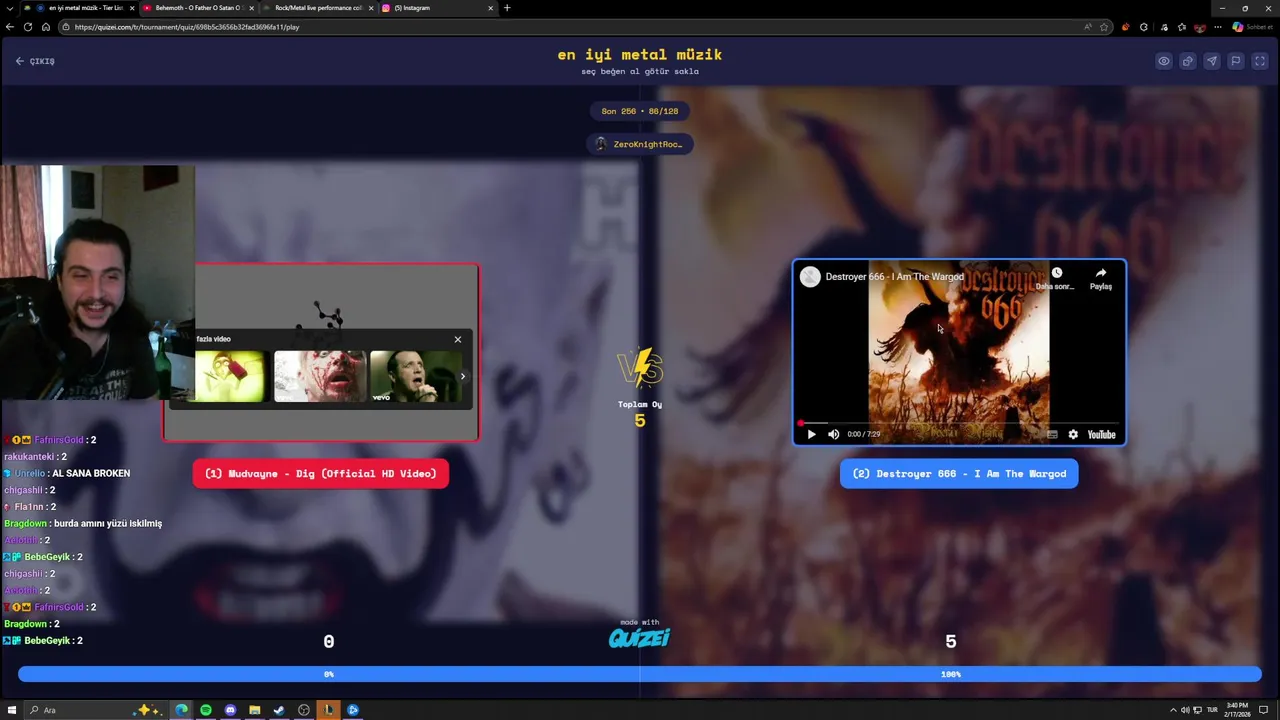Click the video progress bar of Destroyer 666

(x=959, y=424)
